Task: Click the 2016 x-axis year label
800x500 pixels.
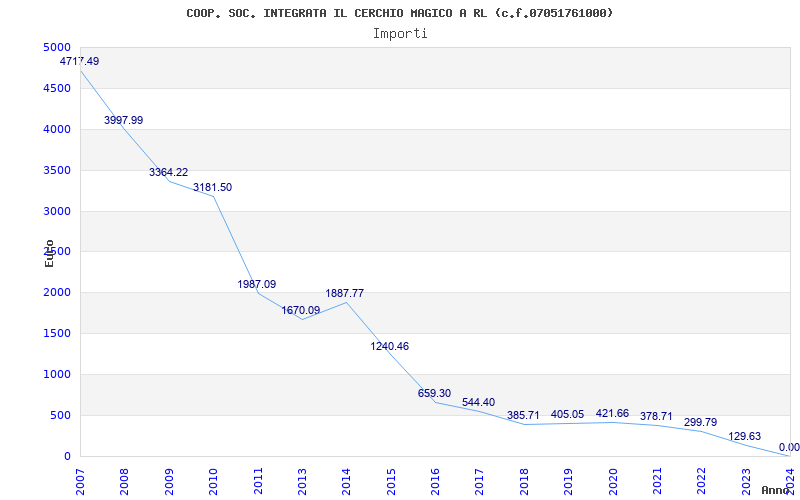Action: point(435,482)
